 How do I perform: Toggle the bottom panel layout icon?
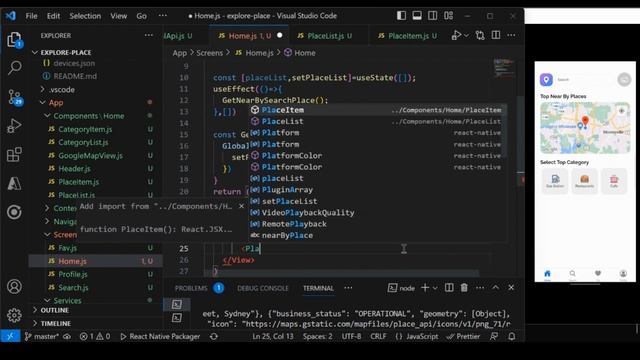[417, 16]
